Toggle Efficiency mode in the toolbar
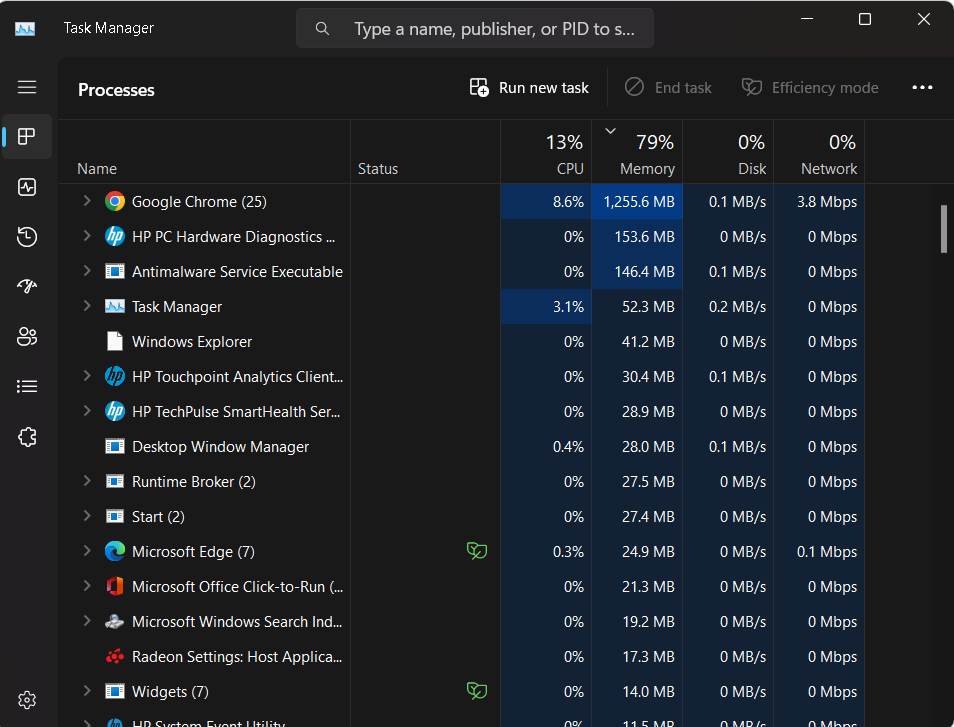This screenshot has width=954, height=727. (x=810, y=87)
